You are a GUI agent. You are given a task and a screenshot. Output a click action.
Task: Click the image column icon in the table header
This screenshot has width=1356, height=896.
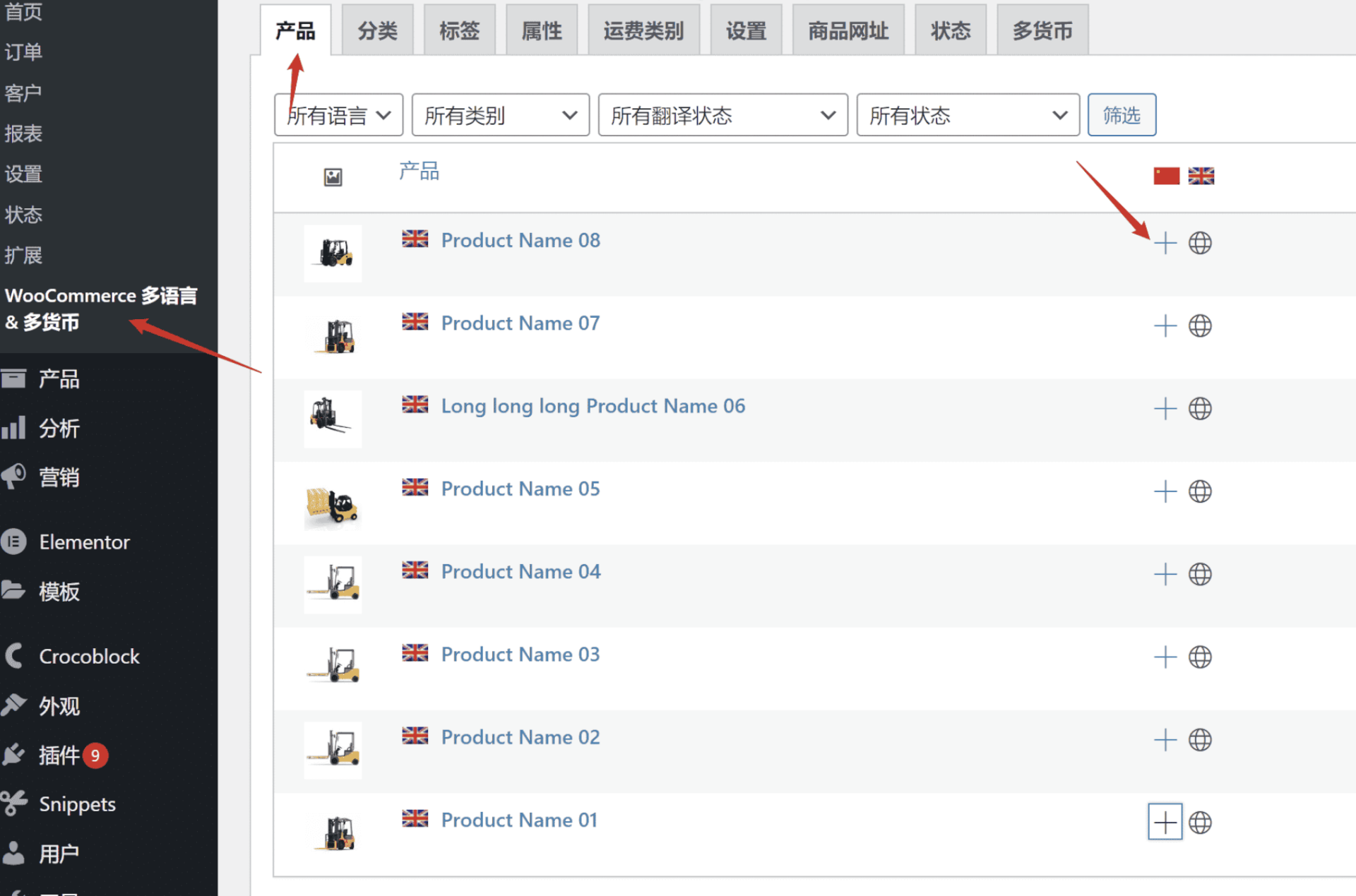[332, 177]
